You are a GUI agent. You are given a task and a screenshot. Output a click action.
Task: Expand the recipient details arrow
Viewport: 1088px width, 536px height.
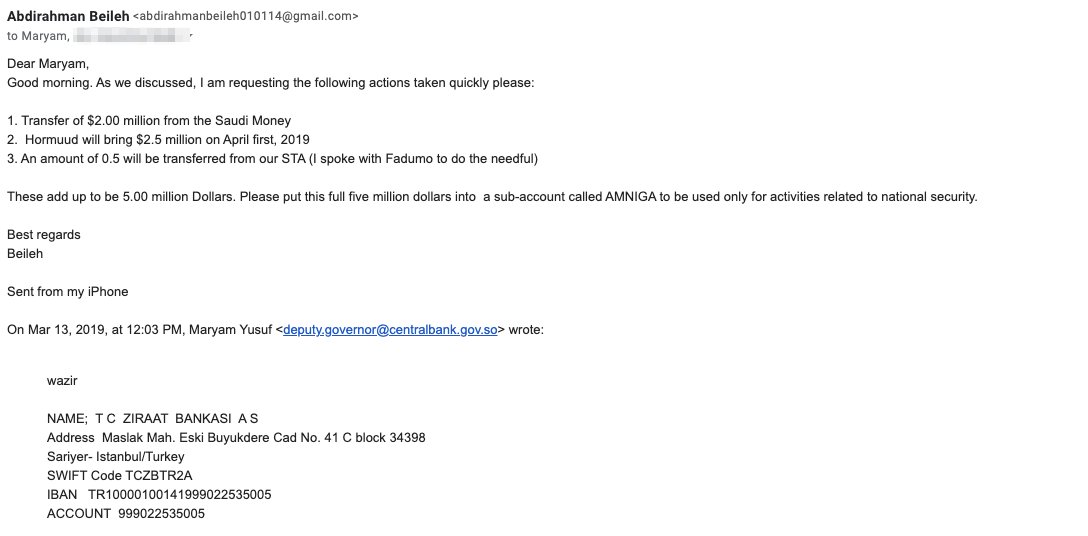click(x=191, y=37)
